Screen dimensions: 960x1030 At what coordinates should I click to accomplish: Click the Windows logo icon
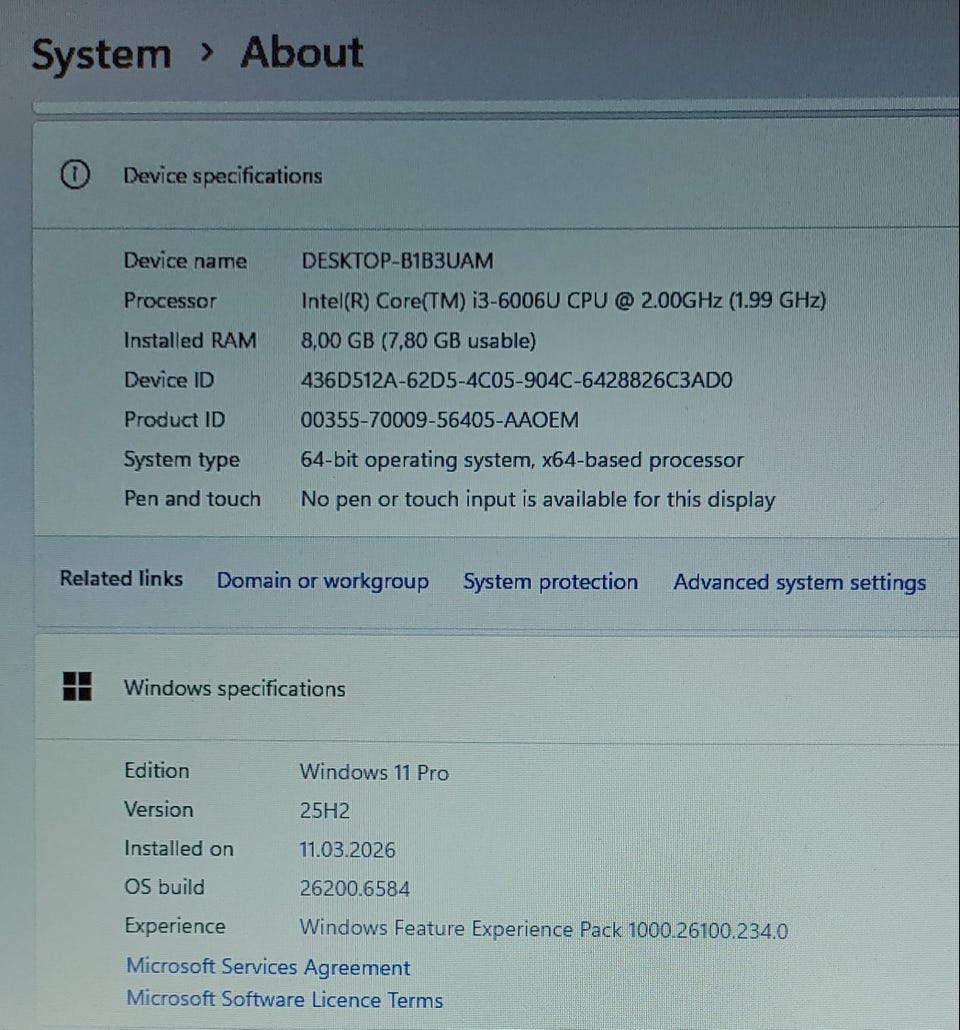point(77,686)
